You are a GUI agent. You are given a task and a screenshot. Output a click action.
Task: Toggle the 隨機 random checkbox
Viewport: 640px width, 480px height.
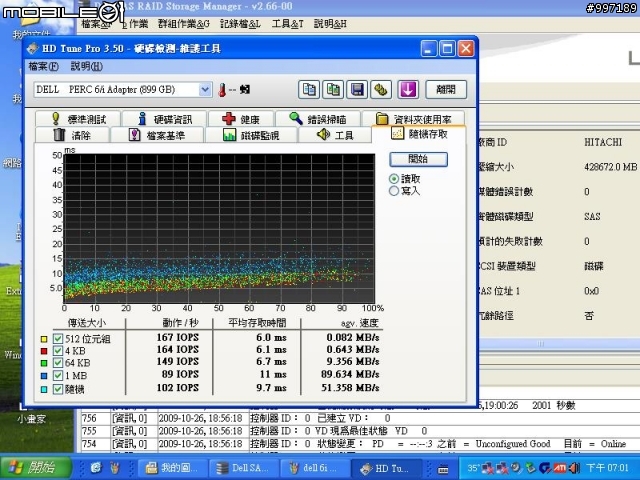tap(58, 389)
